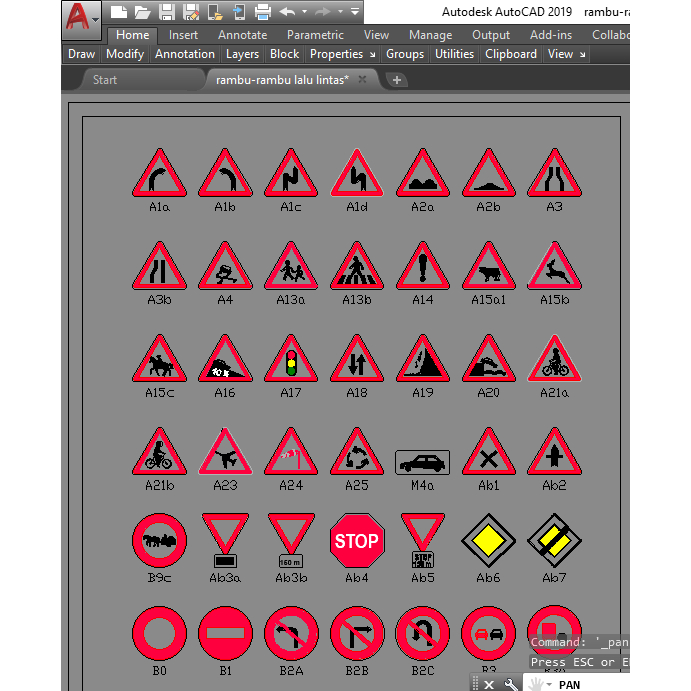This screenshot has height=691, width=691.
Task: Open the redo history dropdown arrow
Action: [x=340, y=12]
